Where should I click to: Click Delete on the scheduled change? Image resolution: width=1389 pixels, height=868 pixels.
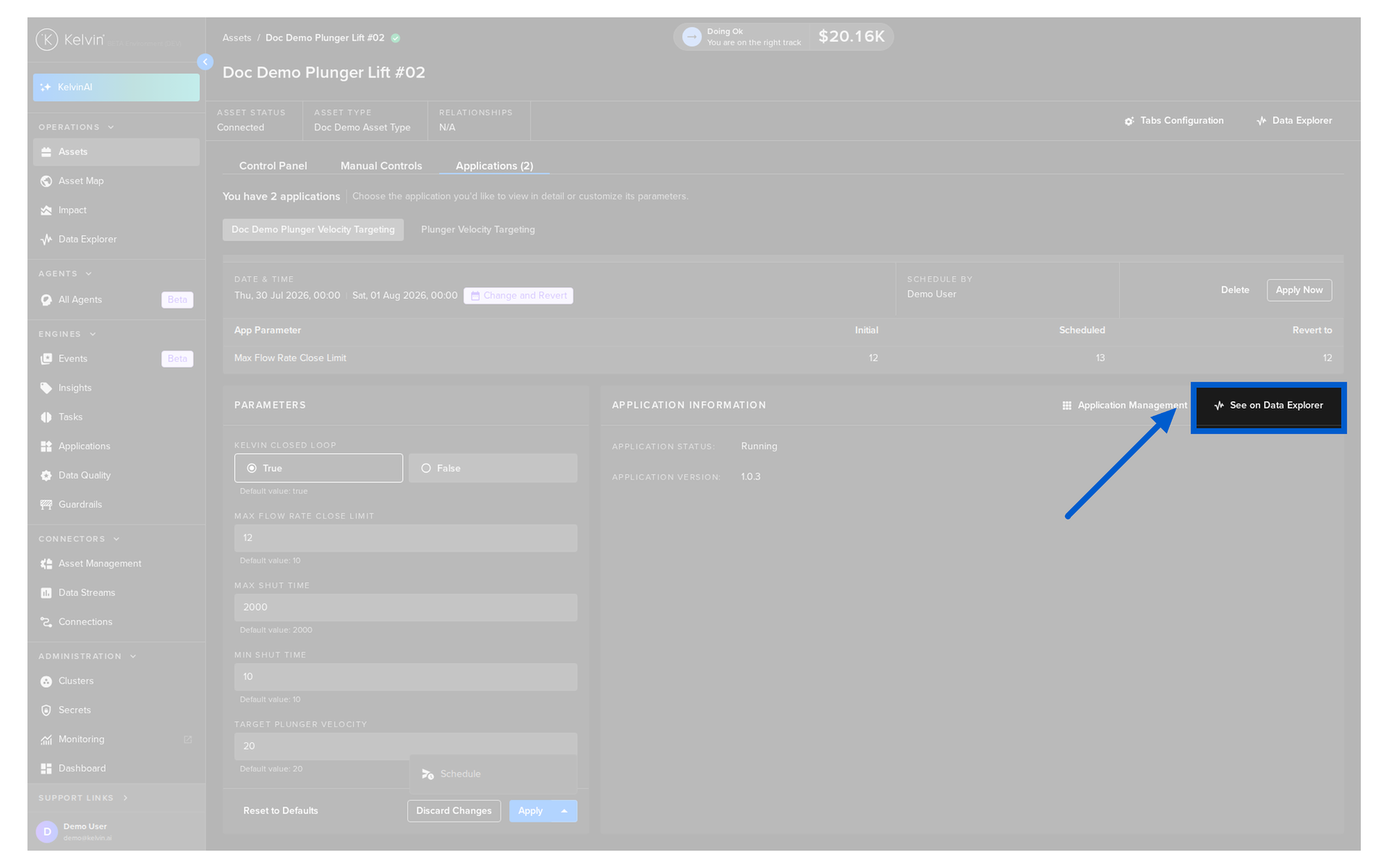pyautogui.click(x=1235, y=290)
